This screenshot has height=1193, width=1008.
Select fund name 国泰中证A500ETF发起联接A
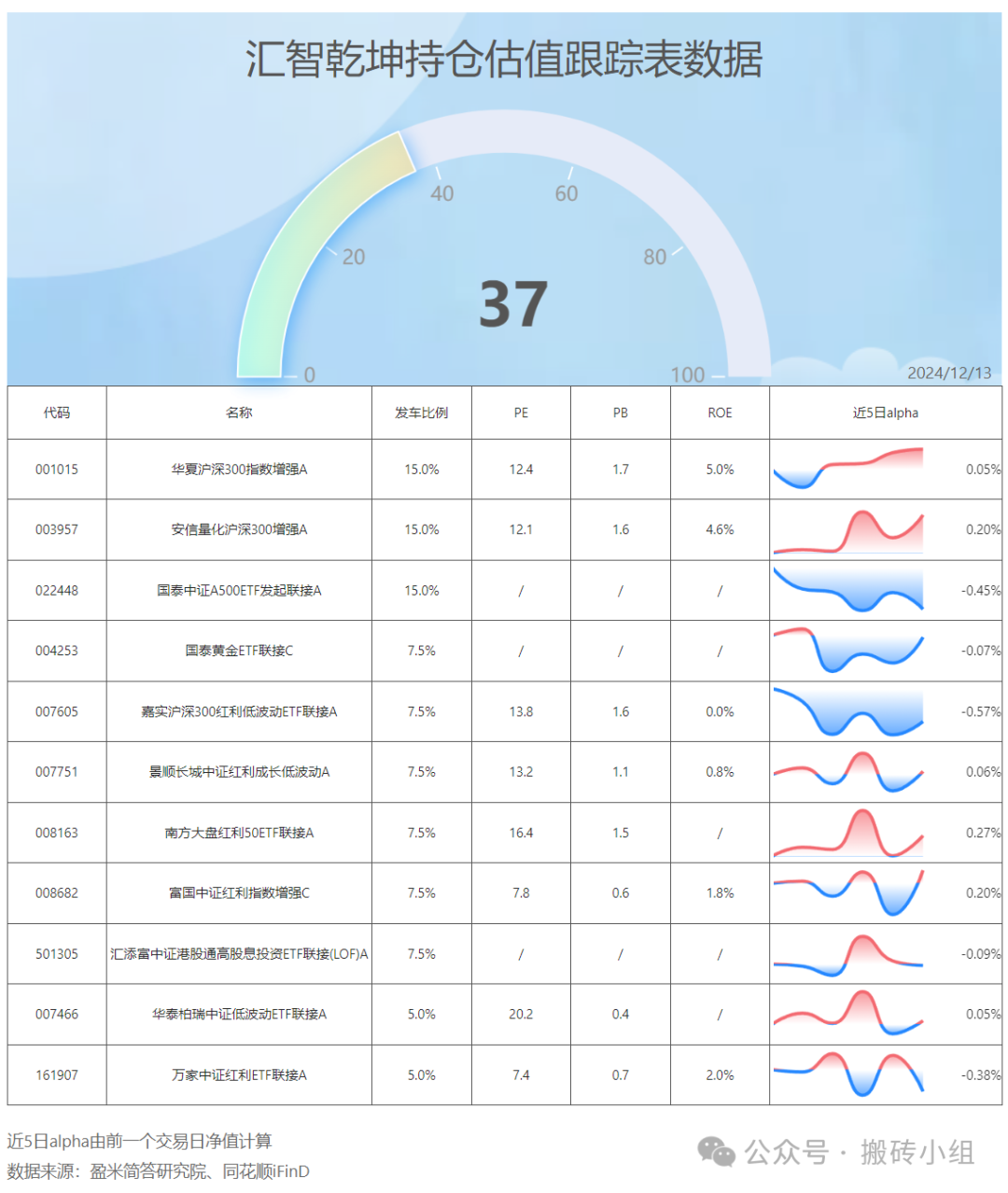(x=239, y=591)
